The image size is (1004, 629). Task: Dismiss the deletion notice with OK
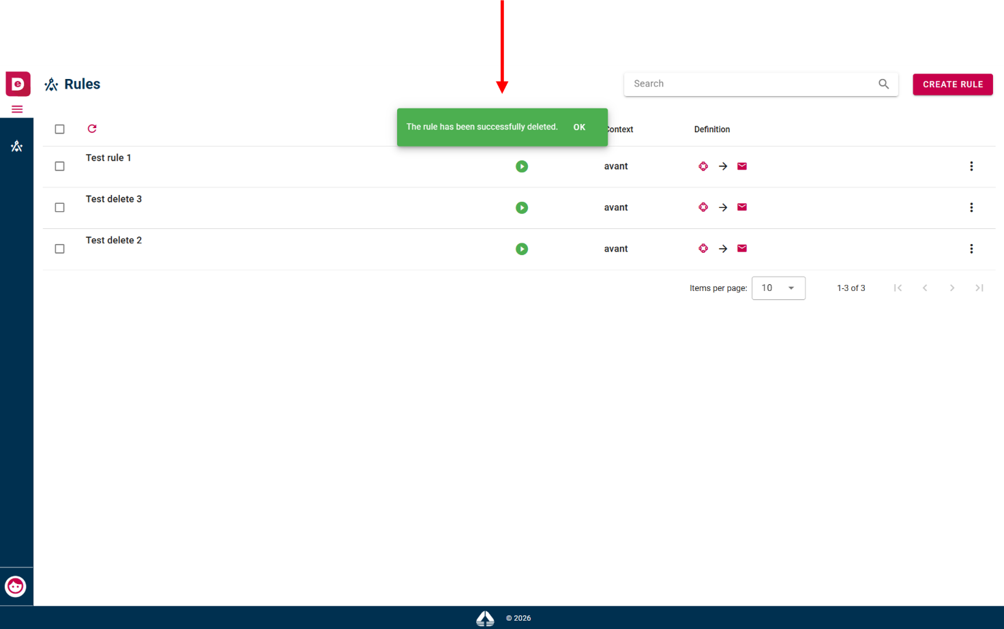579,127
